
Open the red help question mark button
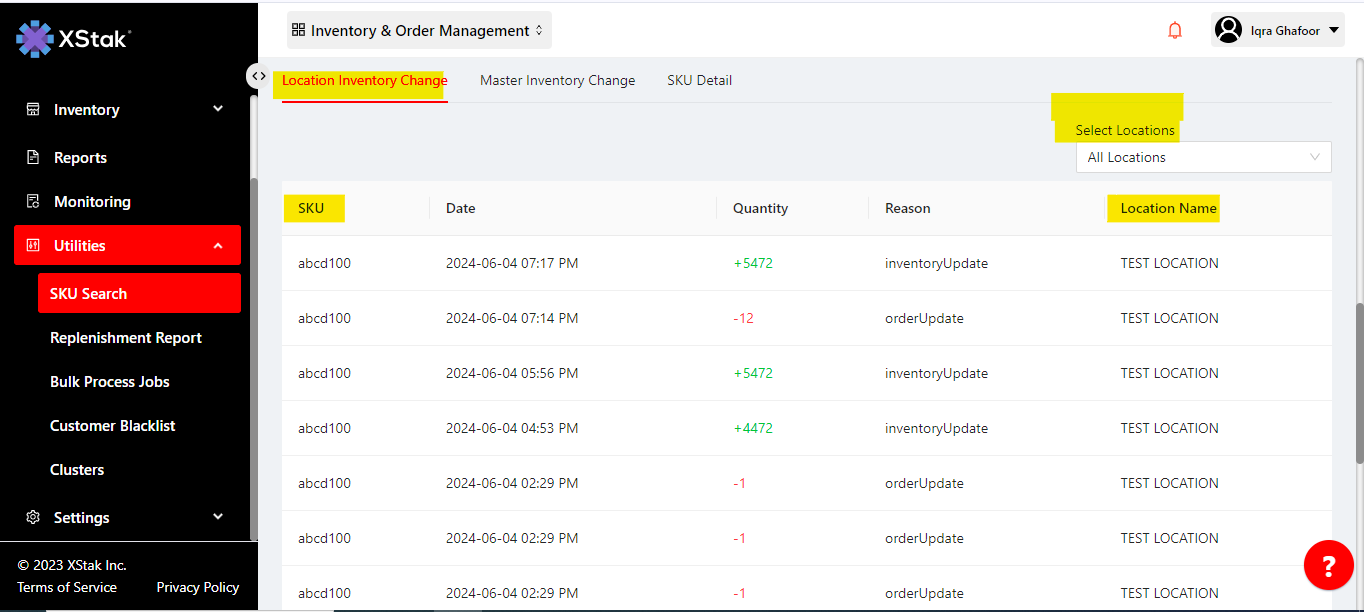(1328, 567)
